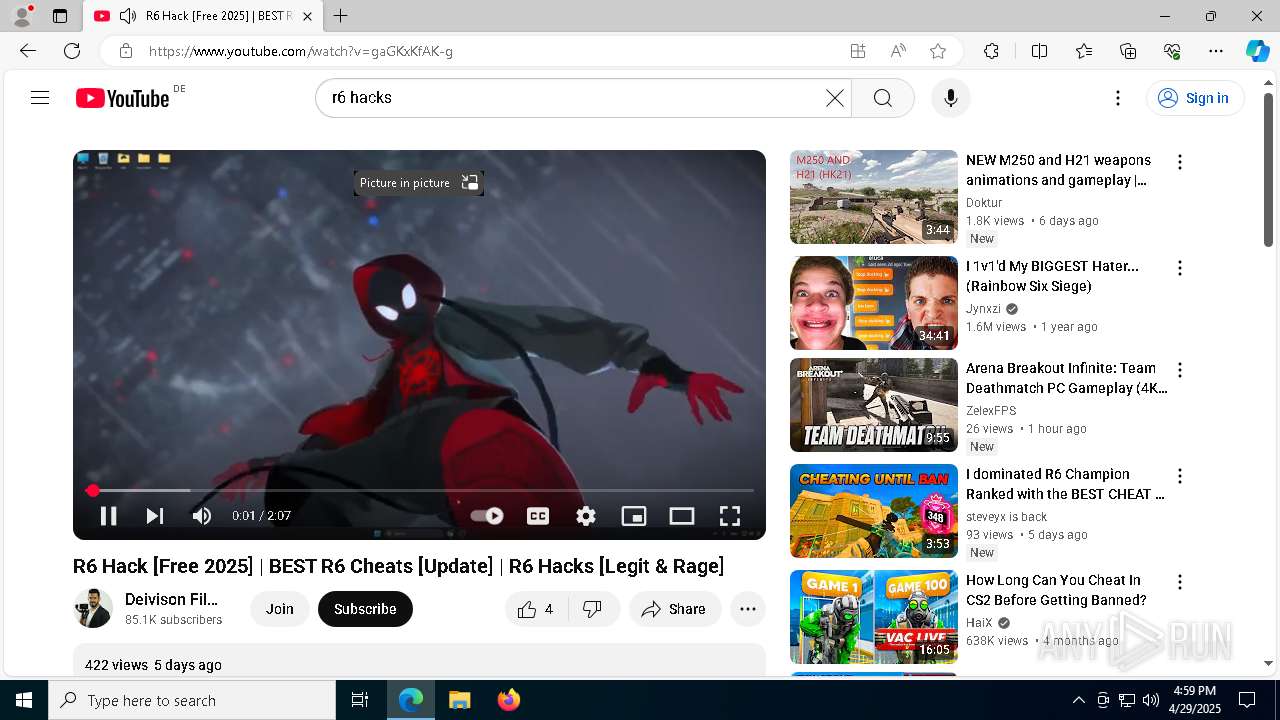Open YouTube settings three-dot menu

click(x=1118, y=98)
